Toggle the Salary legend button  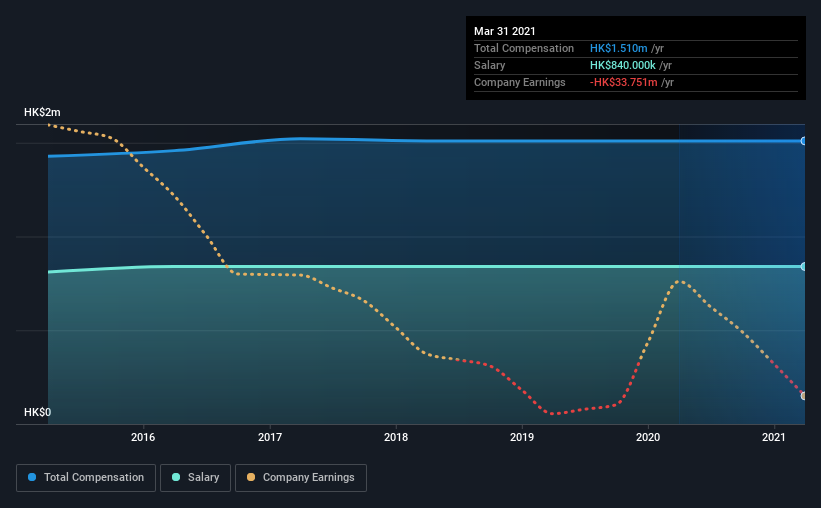(195, 478)
